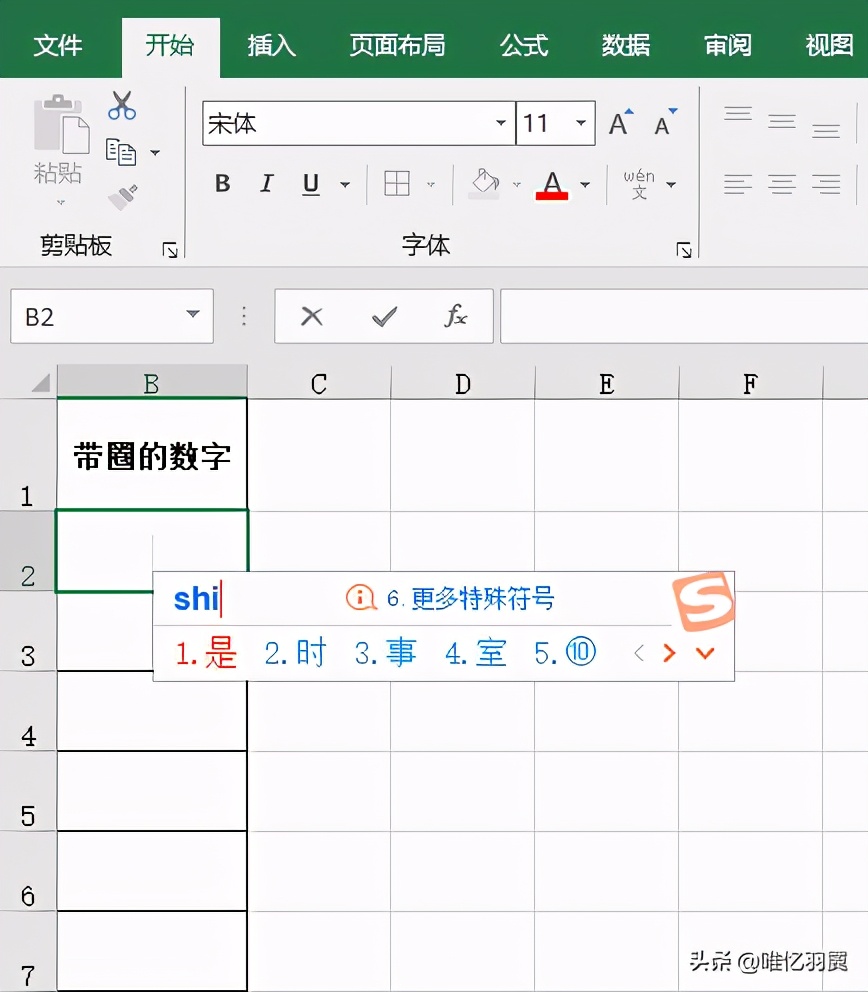
Task: Click the cell 带圈的数字
Action: click(x=152, y=456)
